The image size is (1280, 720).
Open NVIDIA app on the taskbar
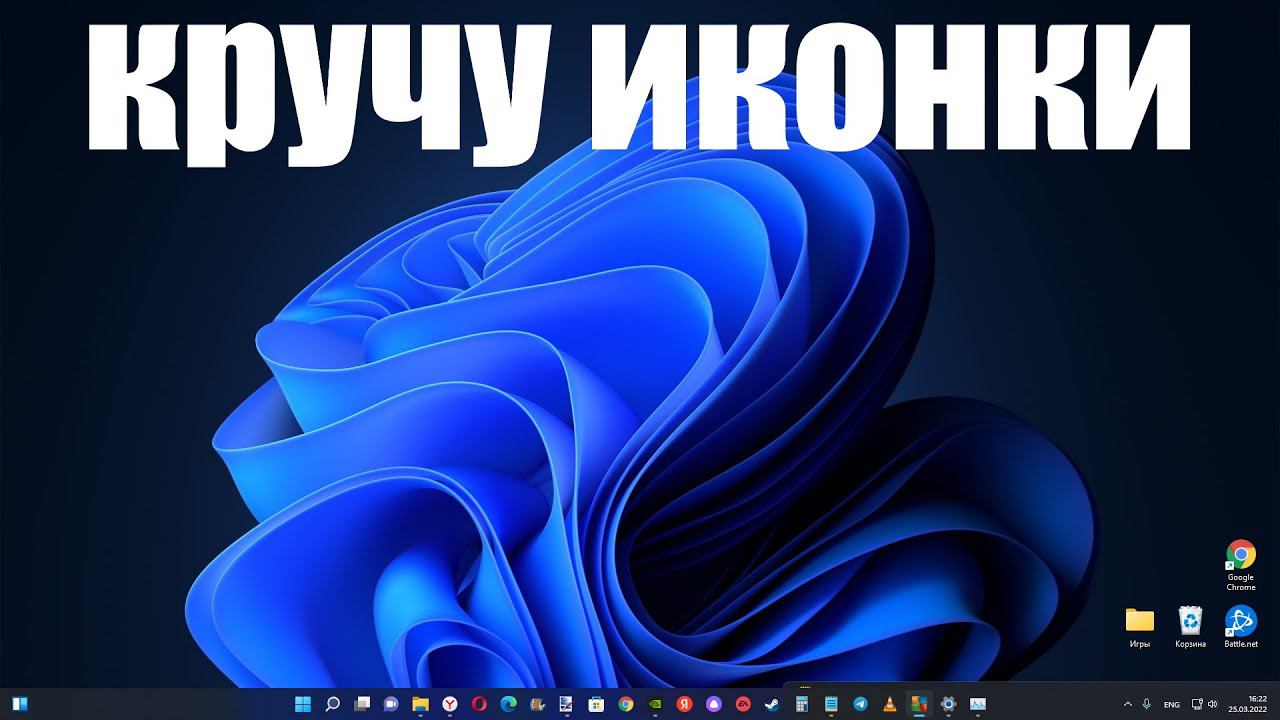pos(655,704)
